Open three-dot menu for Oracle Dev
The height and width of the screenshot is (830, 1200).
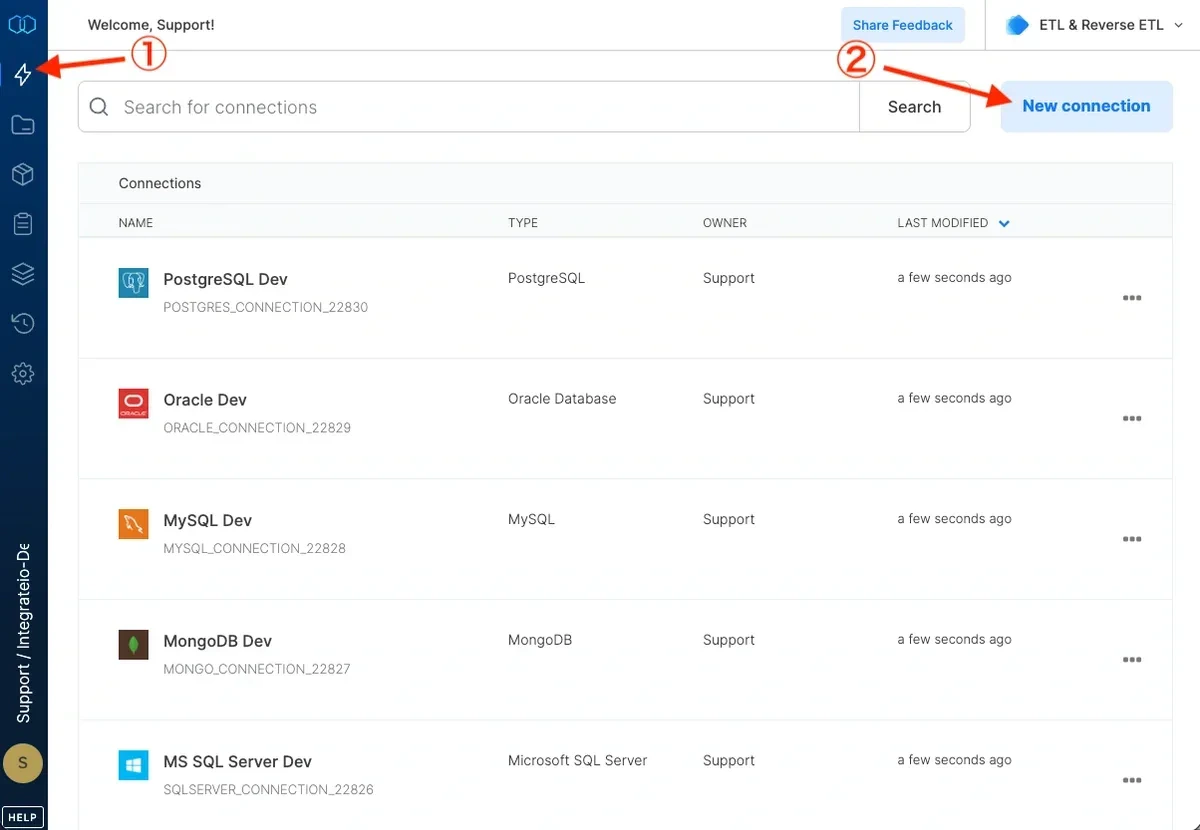(x=1132, y=419)
